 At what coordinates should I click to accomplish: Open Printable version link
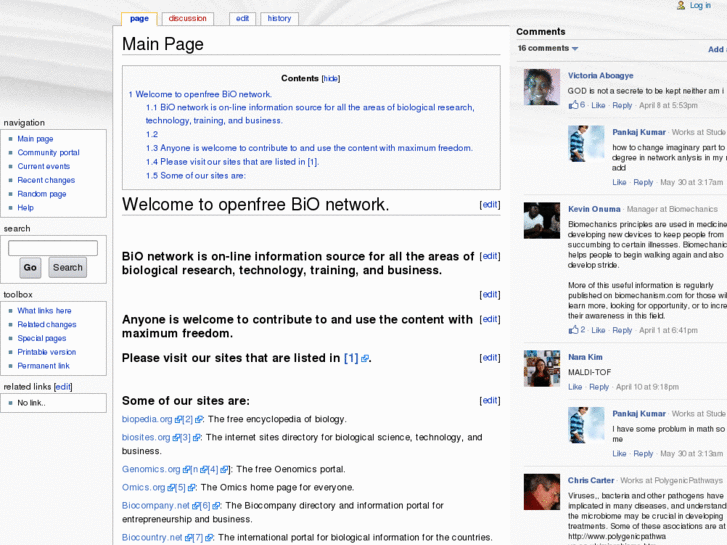[x=47, y=352]
